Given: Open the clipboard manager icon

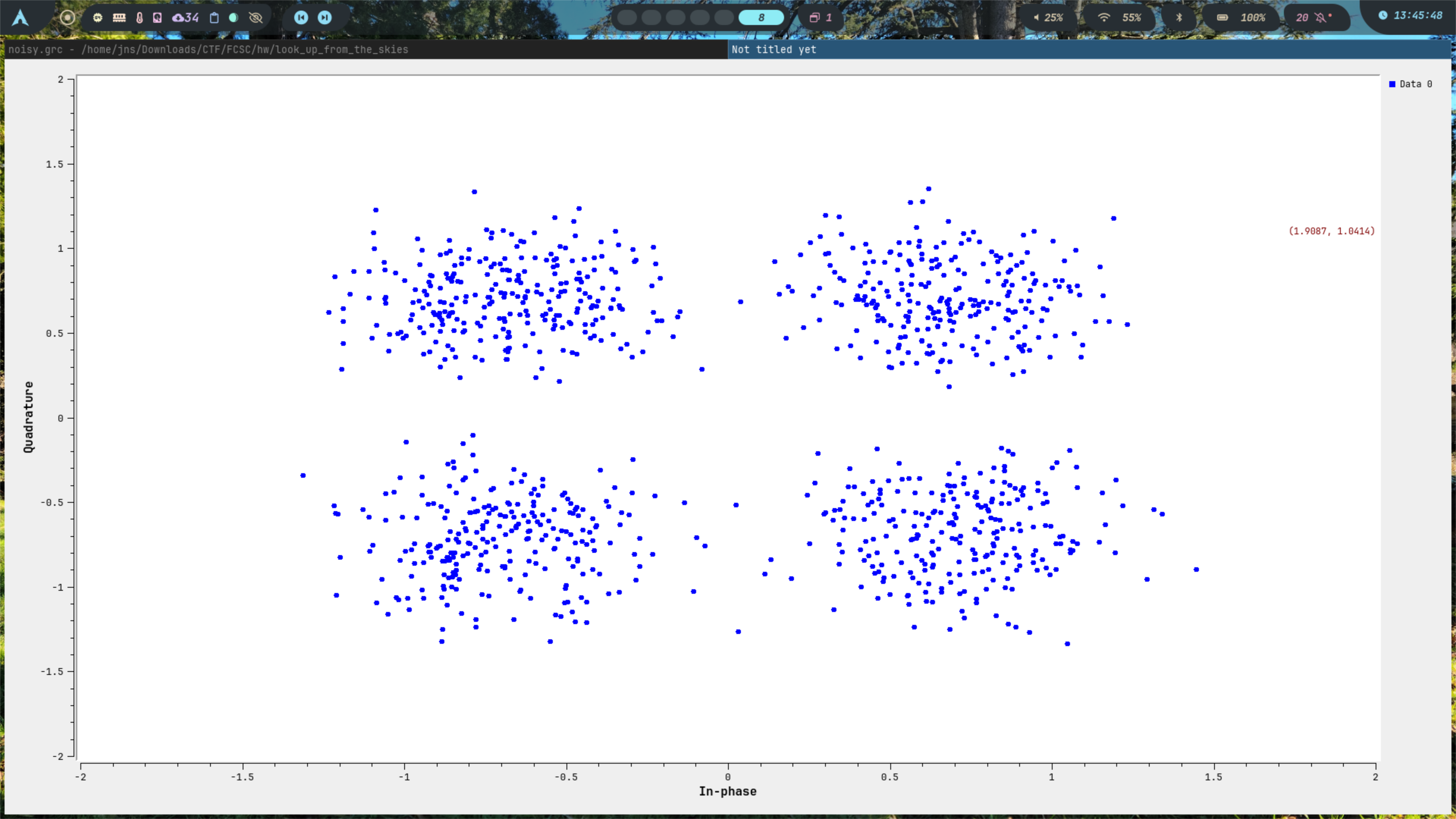Looking at the screenshot, I should click(213, 17).
